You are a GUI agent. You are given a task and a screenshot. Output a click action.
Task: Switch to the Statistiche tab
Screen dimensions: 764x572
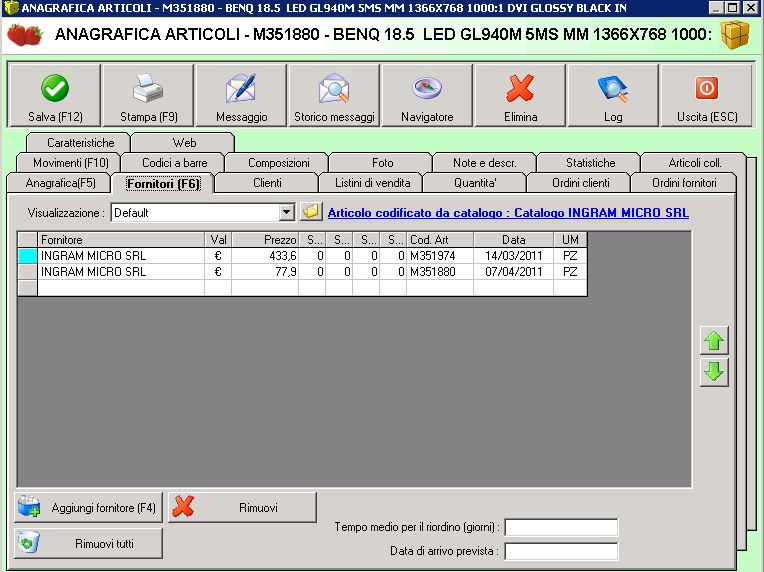tap(591, 163)
